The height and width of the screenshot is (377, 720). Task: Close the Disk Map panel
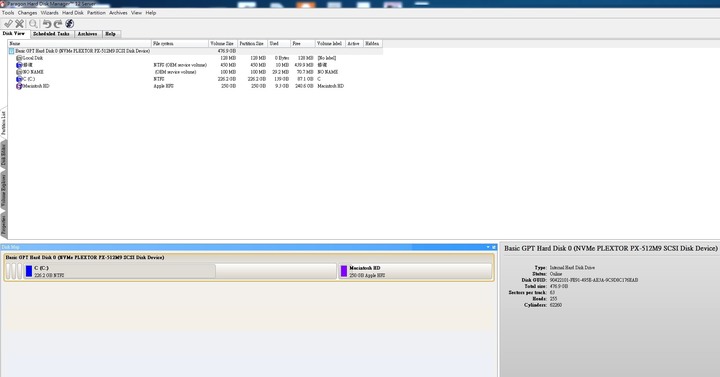click(x=494, y=247)
